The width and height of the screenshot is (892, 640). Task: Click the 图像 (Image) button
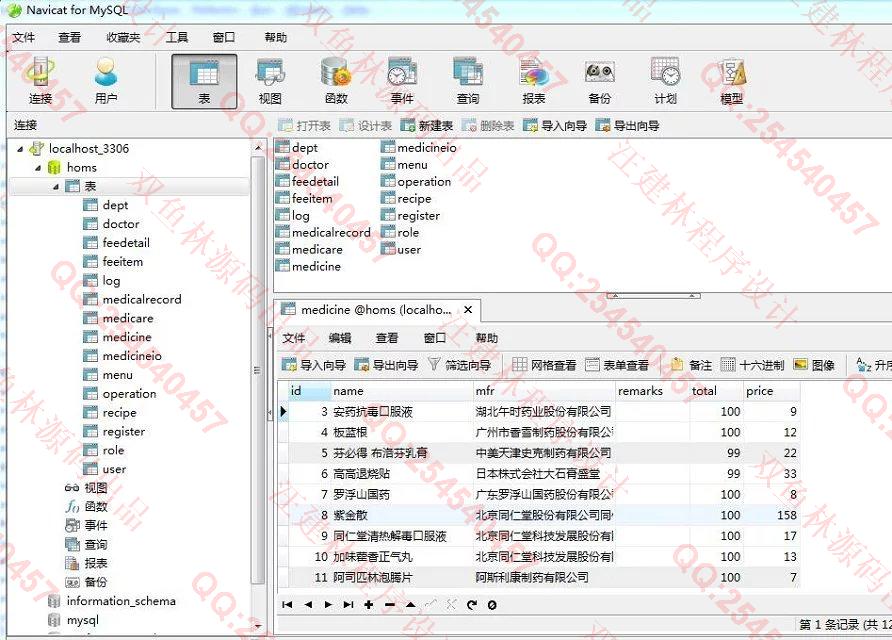point(814,365)
